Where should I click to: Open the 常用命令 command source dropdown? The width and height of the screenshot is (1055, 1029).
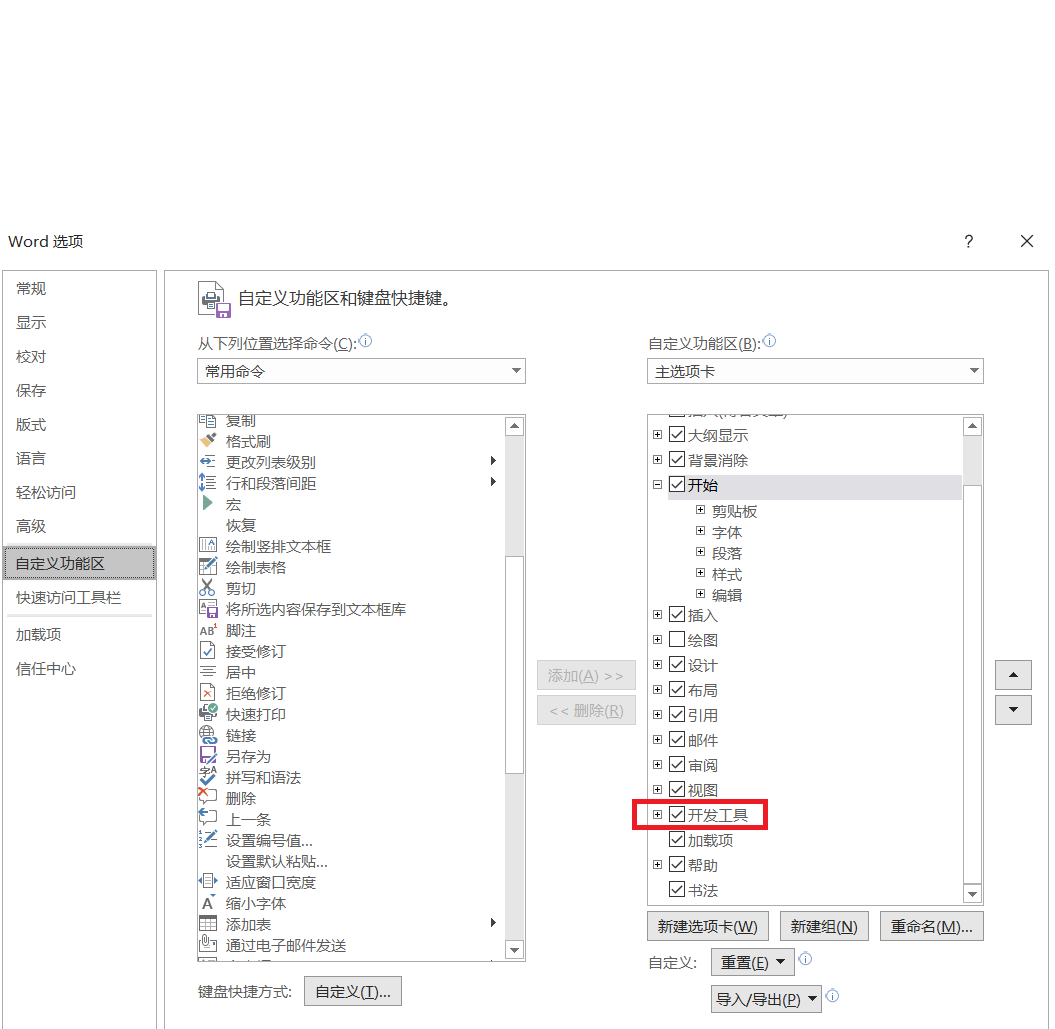coord(361,371)
